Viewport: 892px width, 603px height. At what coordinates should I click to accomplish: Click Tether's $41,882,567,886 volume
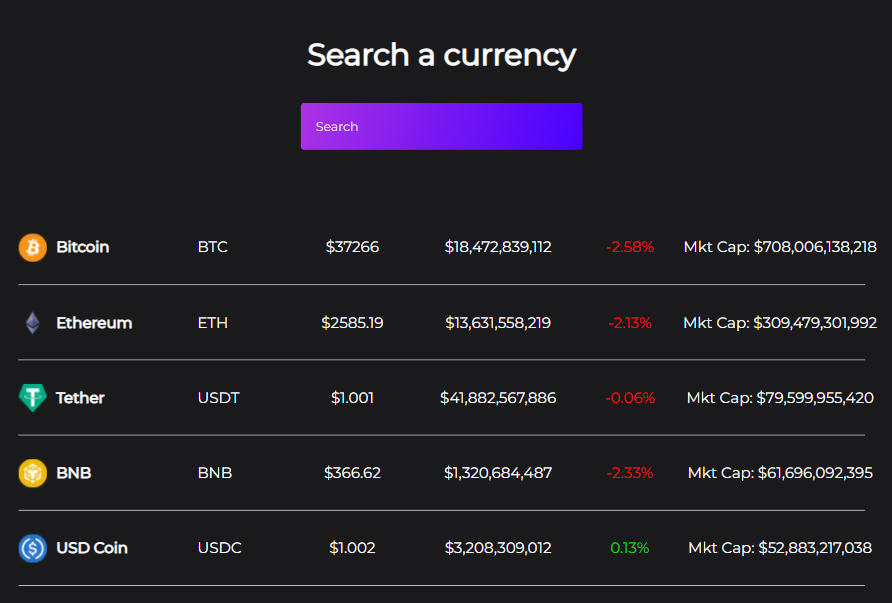498,398
